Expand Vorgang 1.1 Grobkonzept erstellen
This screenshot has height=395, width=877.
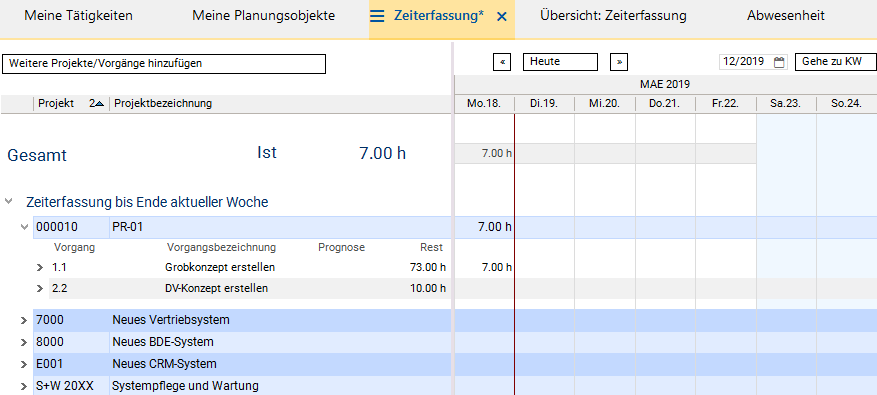[x=40, y=267]
